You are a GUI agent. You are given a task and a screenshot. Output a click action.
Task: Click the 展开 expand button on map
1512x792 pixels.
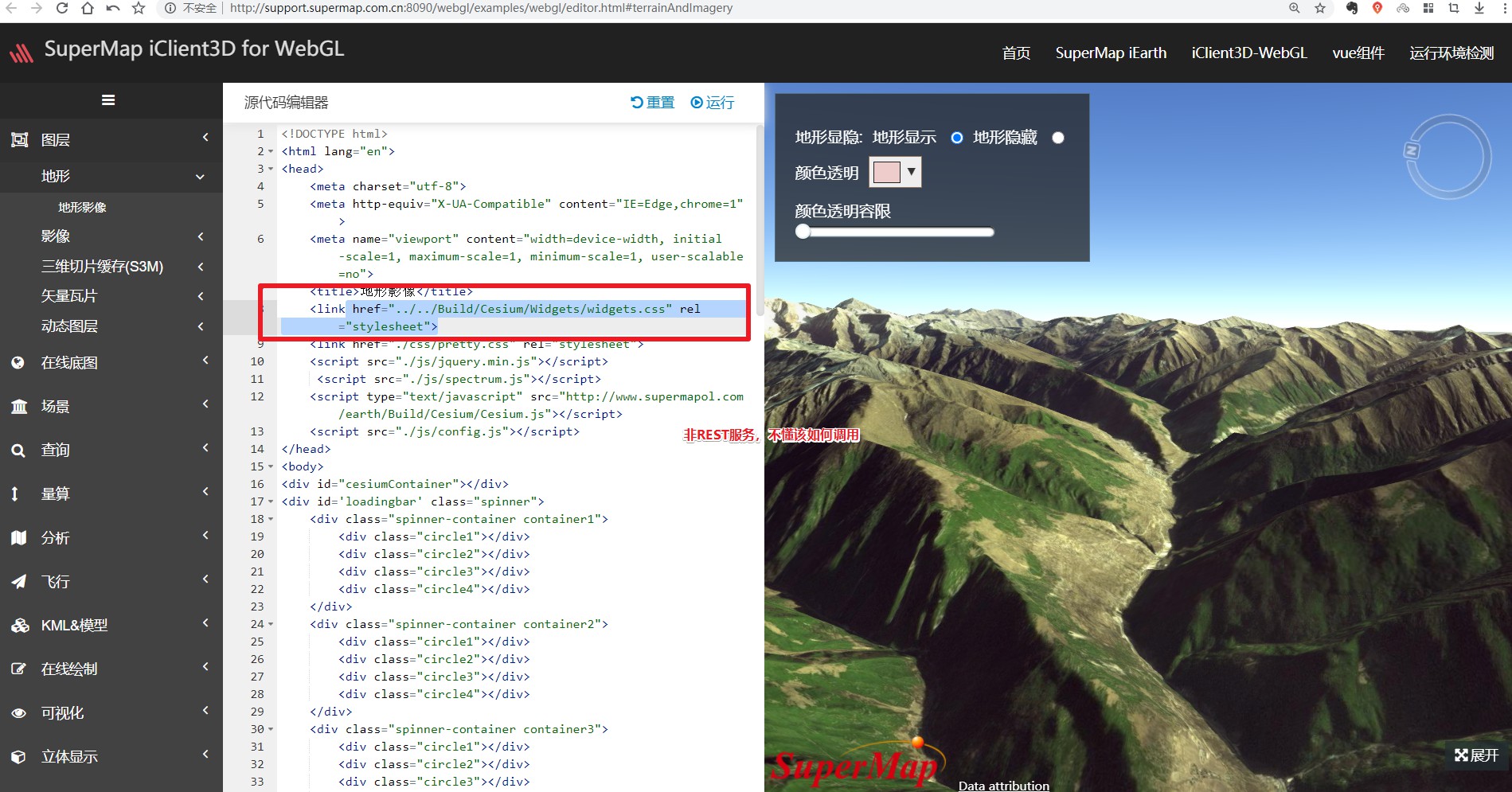point(1476,755)
